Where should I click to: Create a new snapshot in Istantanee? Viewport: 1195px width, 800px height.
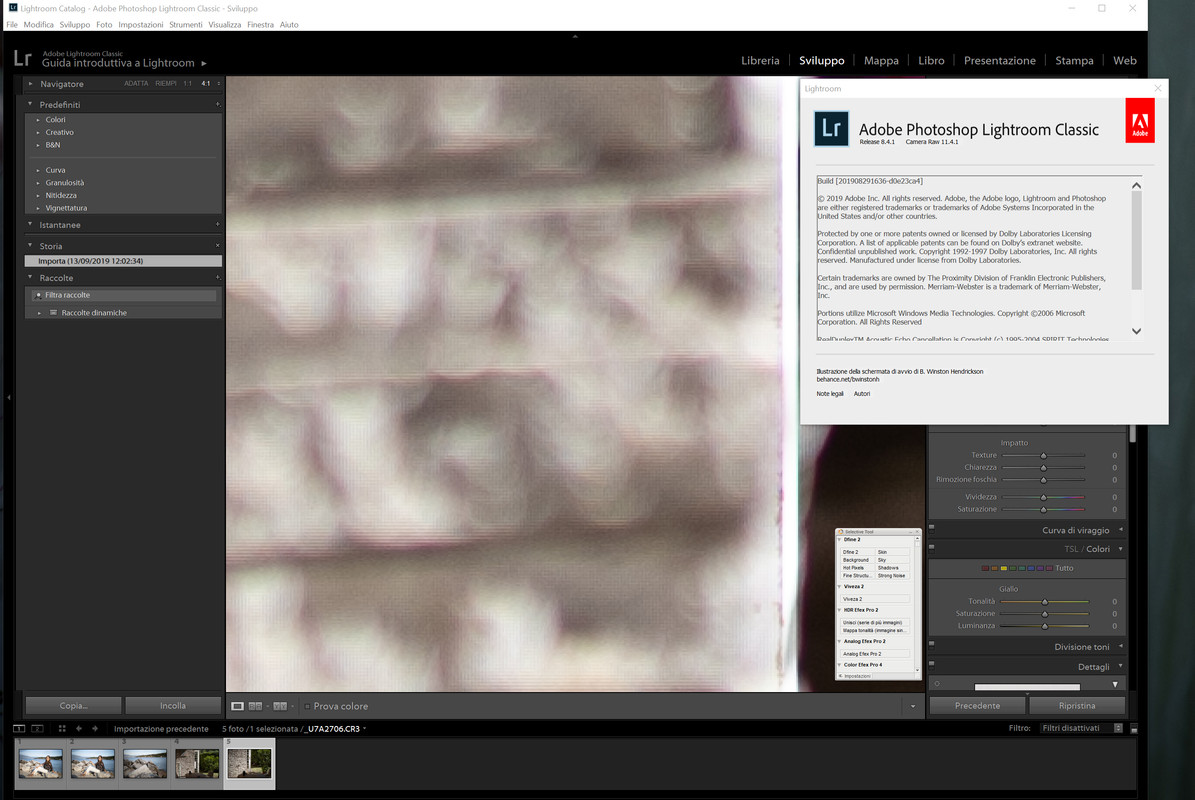[x=217, y=225]
